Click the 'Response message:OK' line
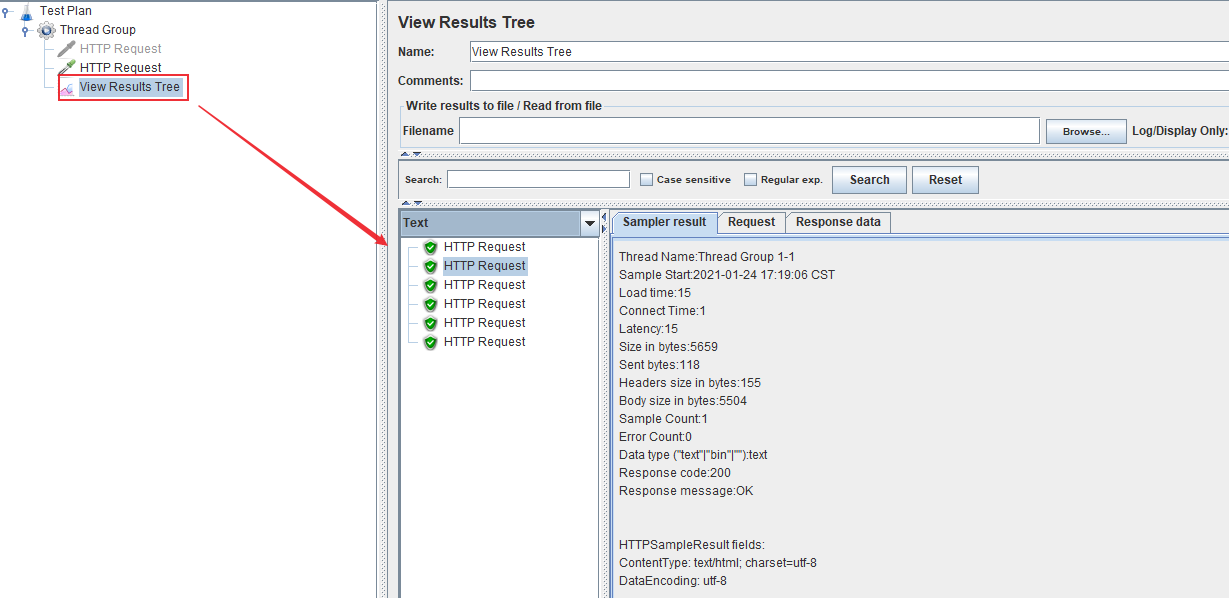The height and width of the screenshot is (598, 1229). 686,491
